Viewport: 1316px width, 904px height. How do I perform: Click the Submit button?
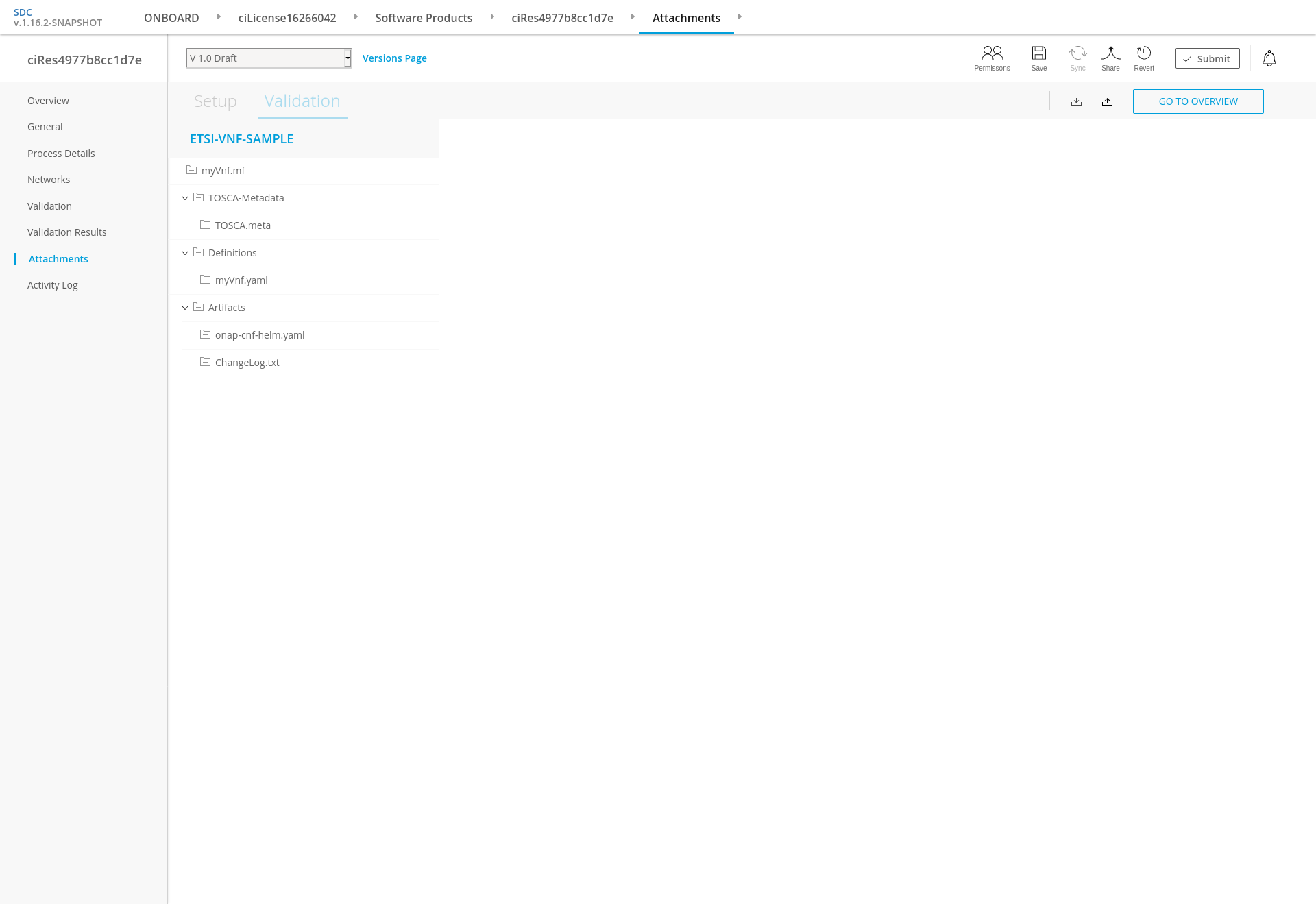[x=1207, y=59]
